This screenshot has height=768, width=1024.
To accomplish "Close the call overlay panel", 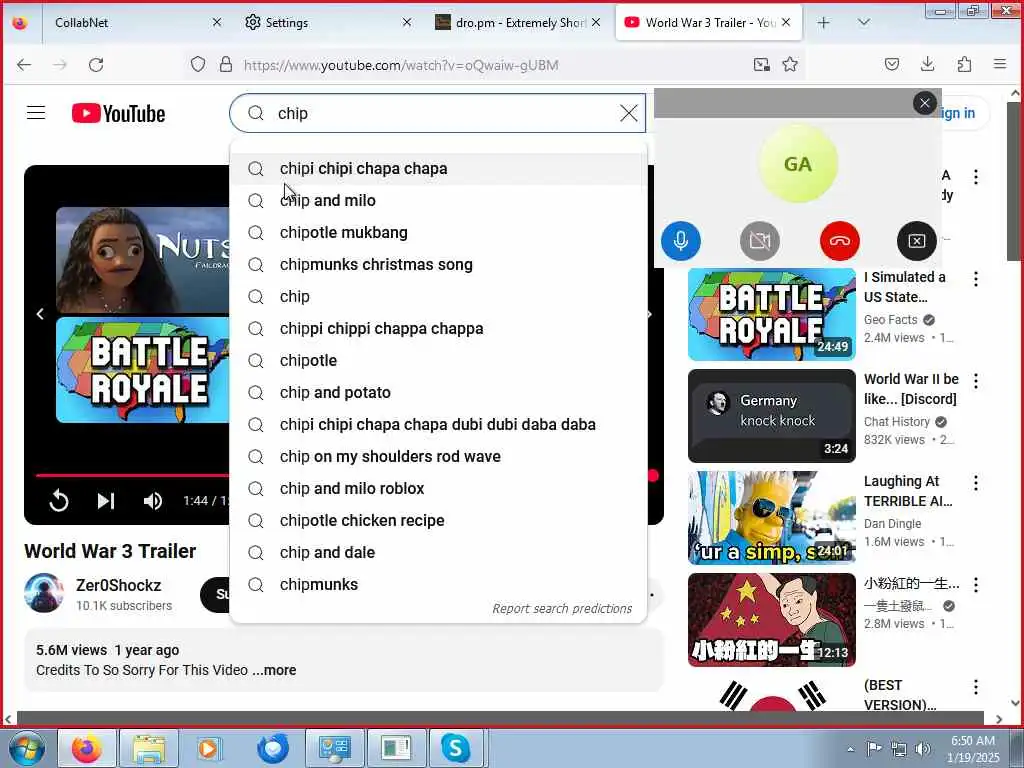I will click(925, 103).
